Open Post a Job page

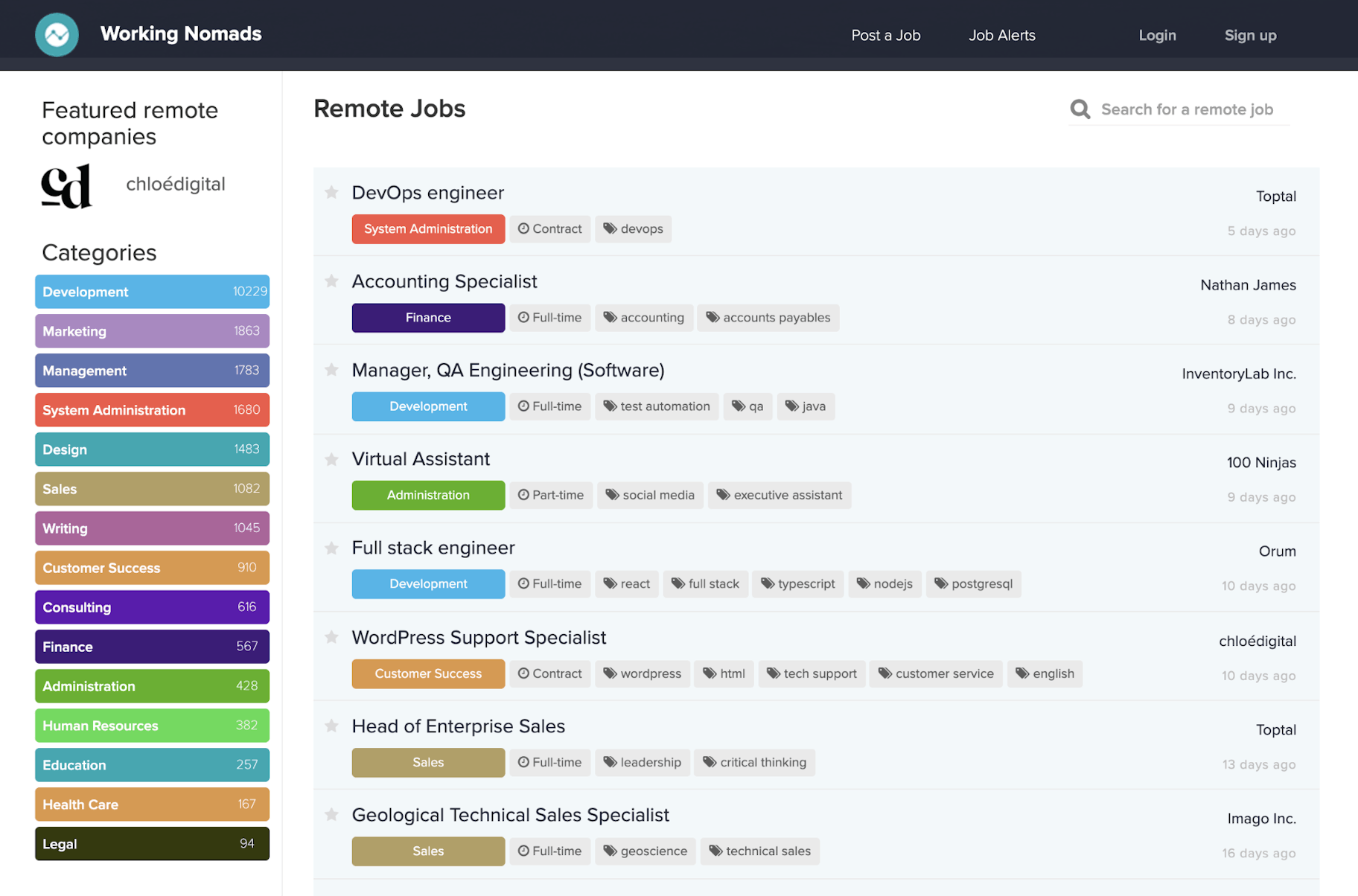[885, 35]
